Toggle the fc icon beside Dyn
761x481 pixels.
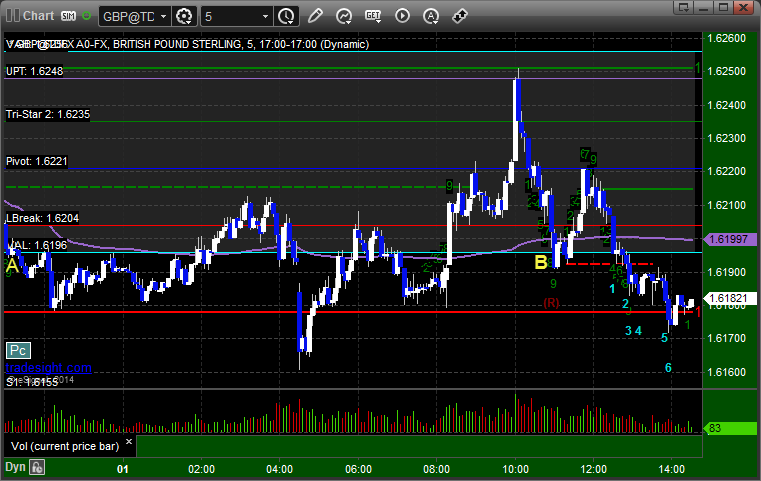click(38, 466)
